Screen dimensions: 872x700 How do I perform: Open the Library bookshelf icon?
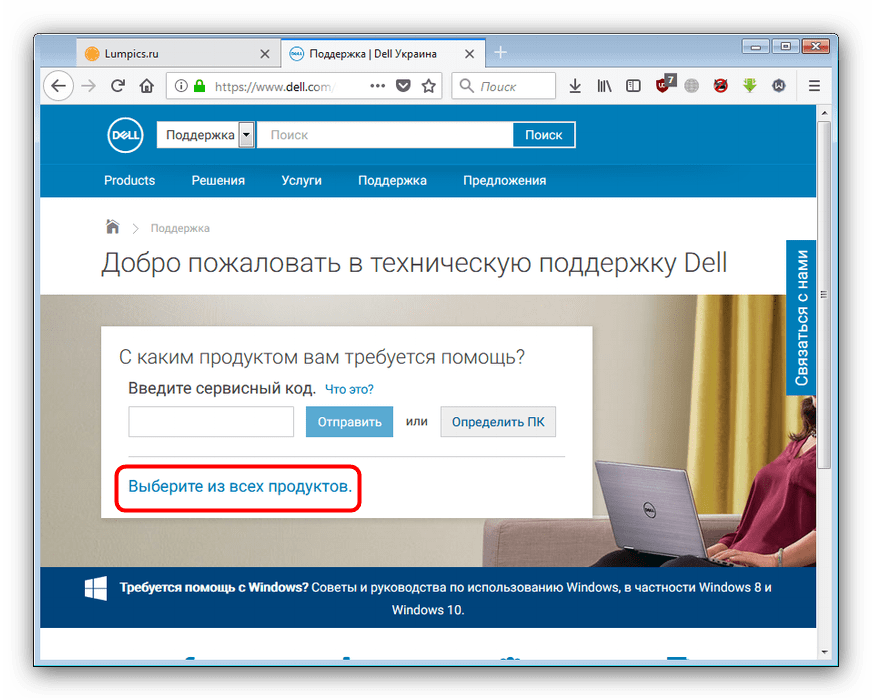(604, 86)
